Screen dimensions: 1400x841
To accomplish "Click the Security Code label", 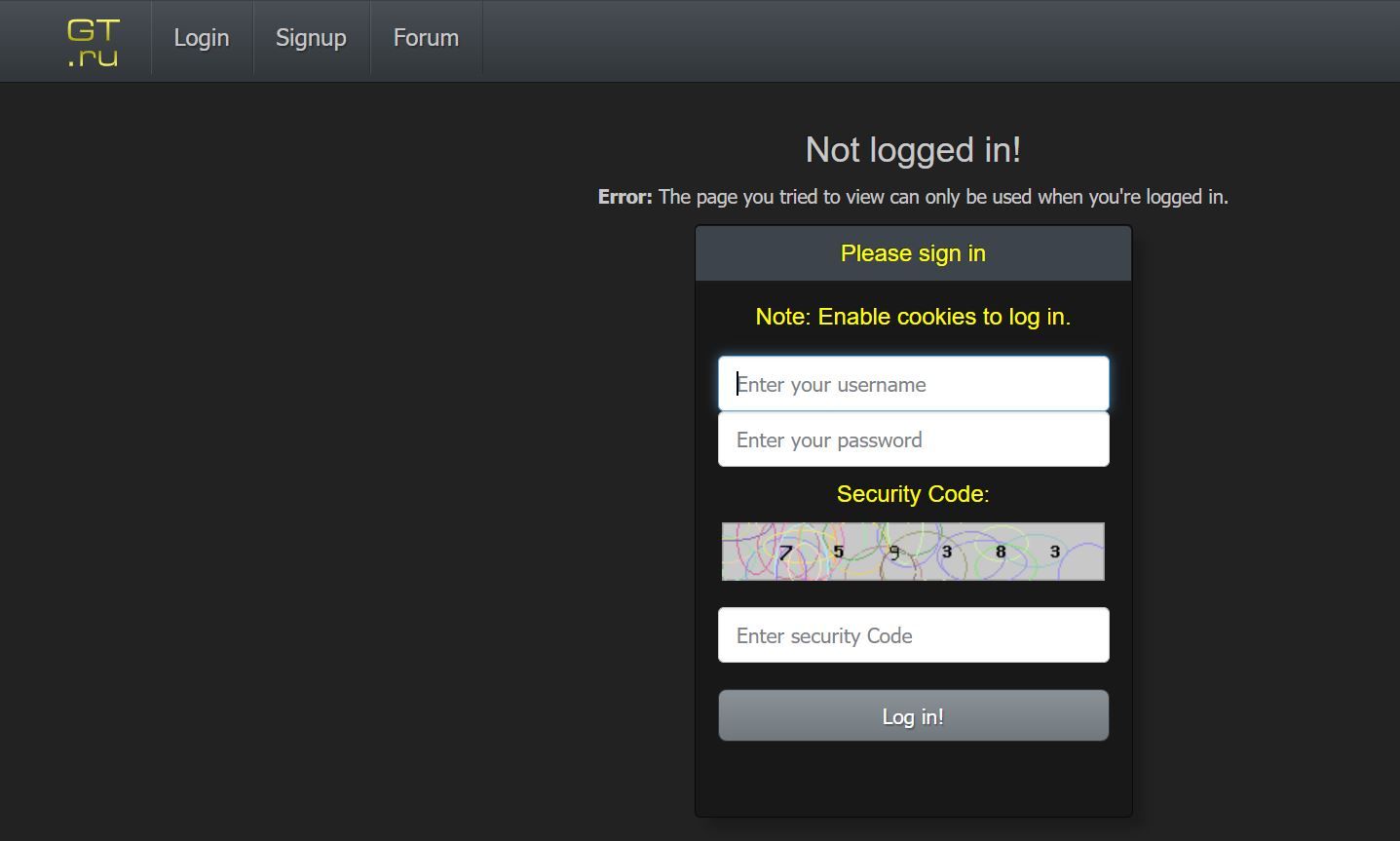I will pyautogui.click(x=912, y=494).
